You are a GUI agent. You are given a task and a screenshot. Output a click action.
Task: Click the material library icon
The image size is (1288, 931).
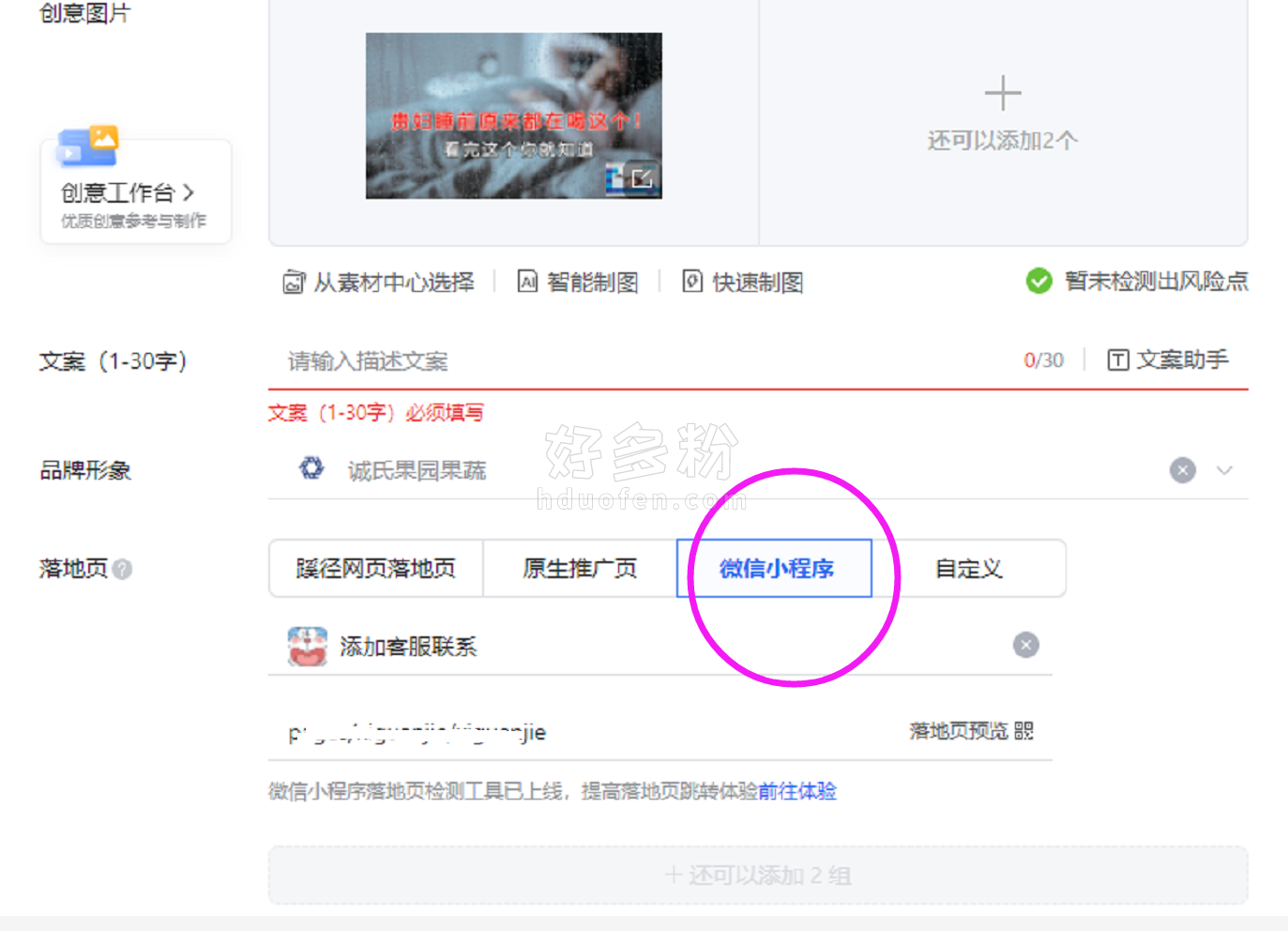(x=294, y=282)
